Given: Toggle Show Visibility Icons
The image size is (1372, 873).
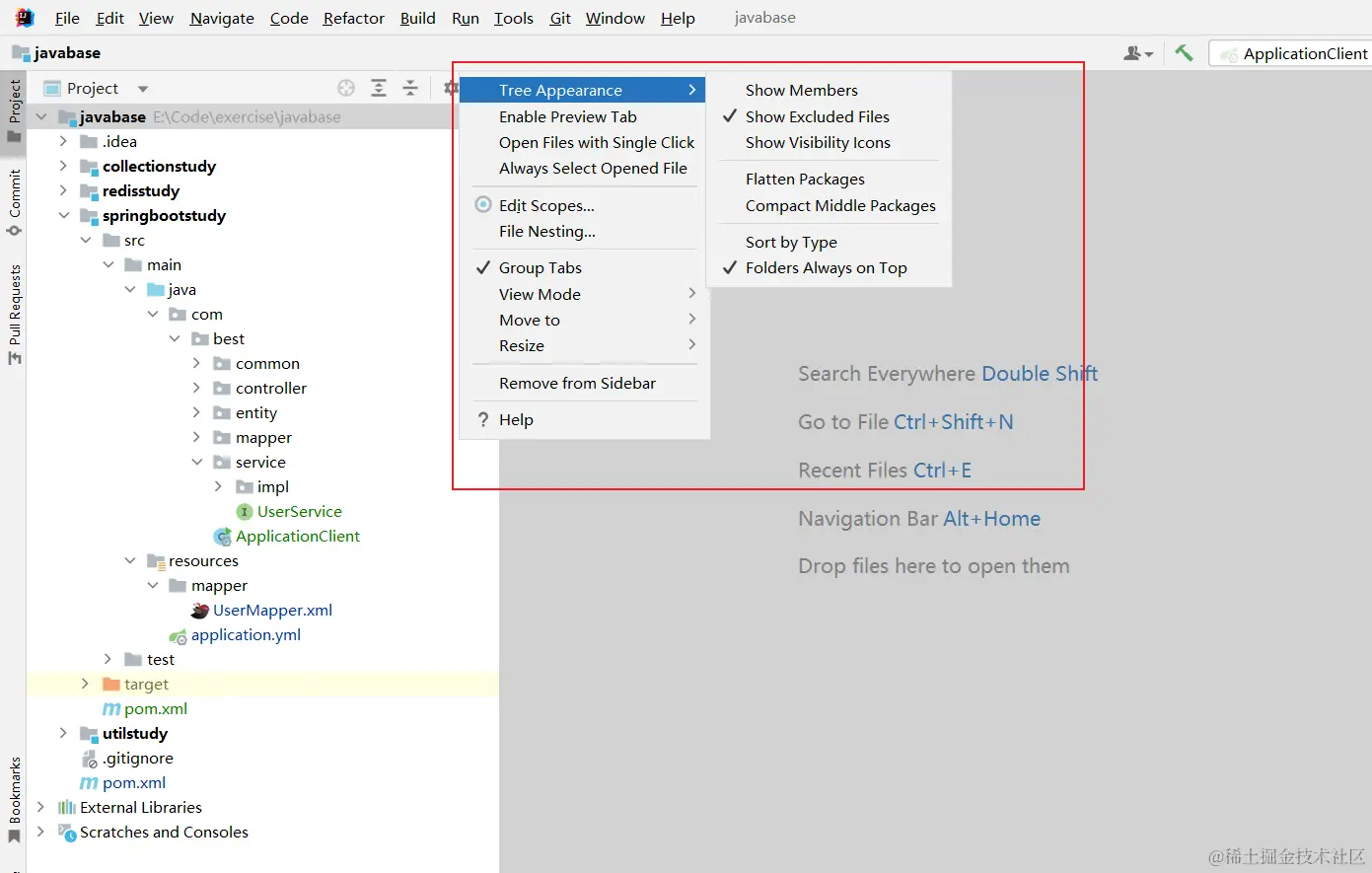Looking at the screenshot, I should click(x=829, y=142).
